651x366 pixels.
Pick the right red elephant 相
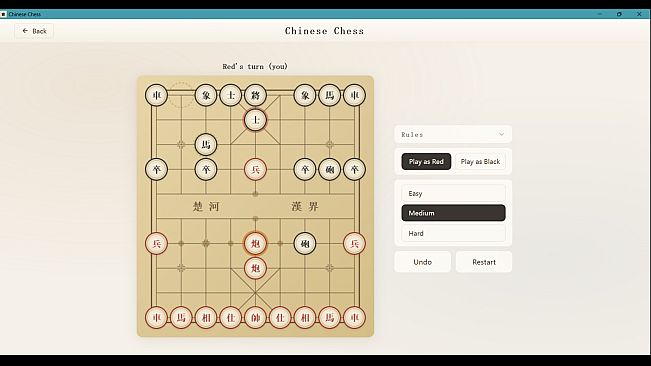click(x=305, y=317)
